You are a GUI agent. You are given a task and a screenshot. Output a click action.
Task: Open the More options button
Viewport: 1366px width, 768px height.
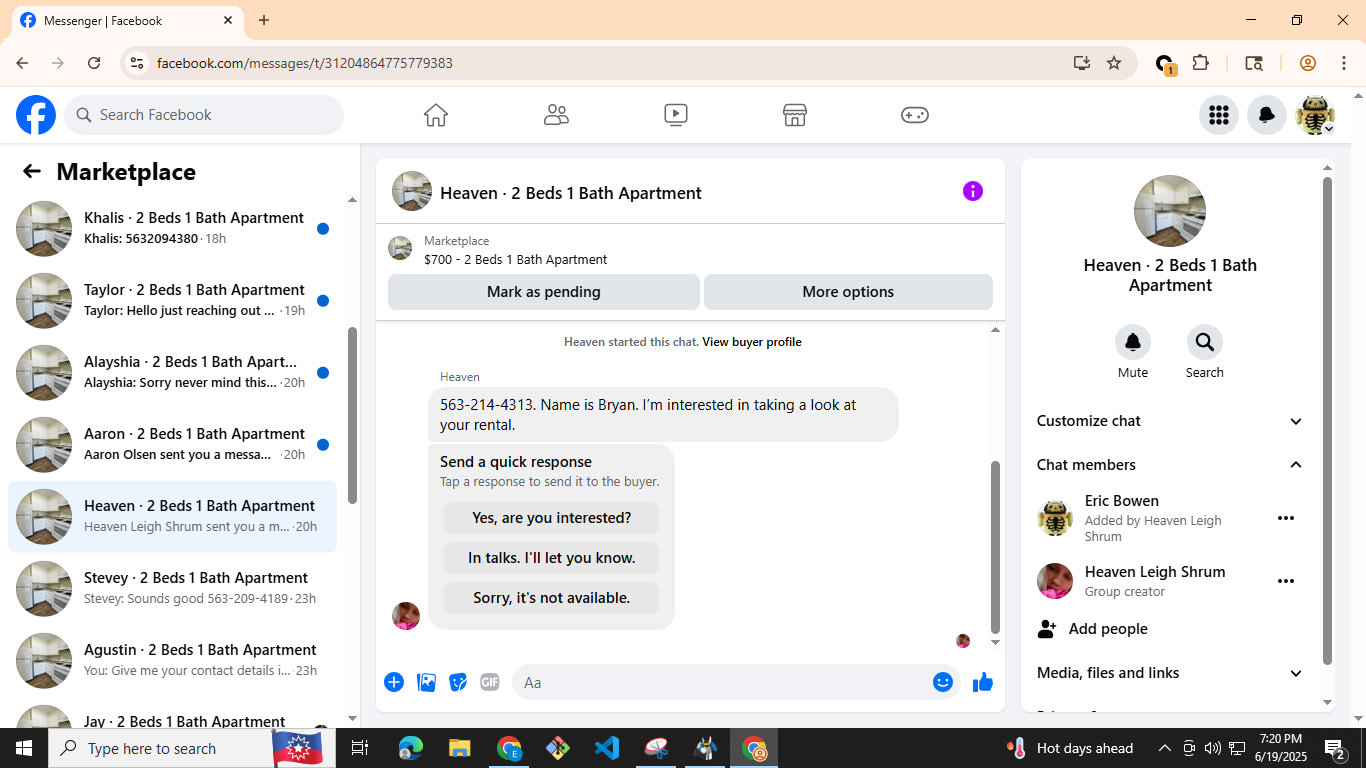(x=848, y=292)
